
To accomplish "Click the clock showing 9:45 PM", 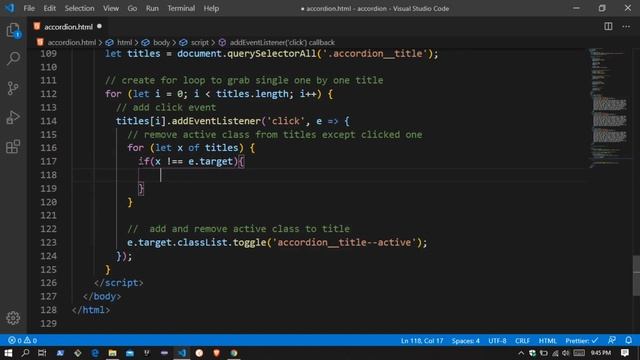I will pyautogui.click(x=601, y=353).
